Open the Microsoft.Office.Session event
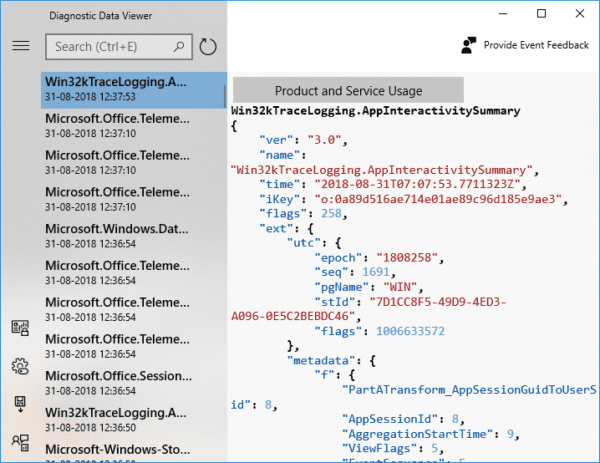Viewport: 600px width, 463px height. [133, 383]
